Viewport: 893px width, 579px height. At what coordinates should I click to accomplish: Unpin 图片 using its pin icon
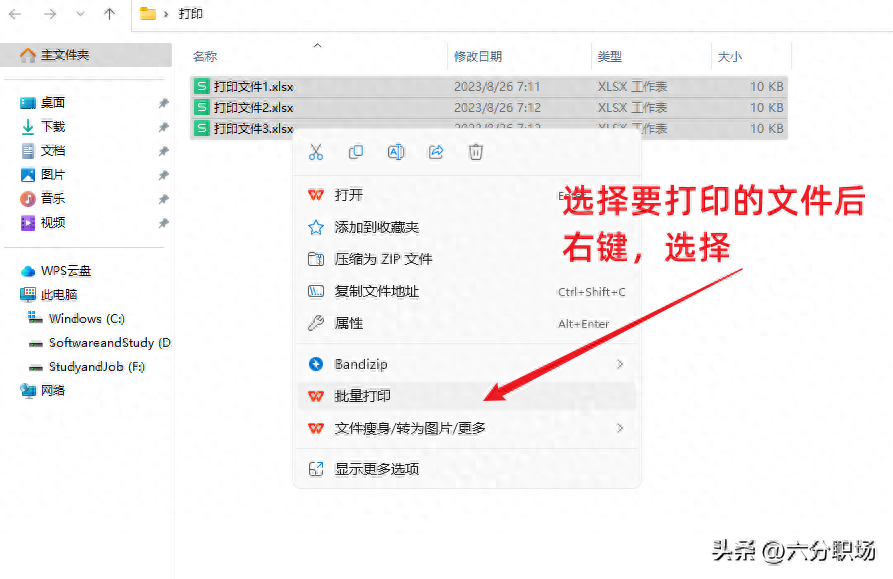[163, 175]
